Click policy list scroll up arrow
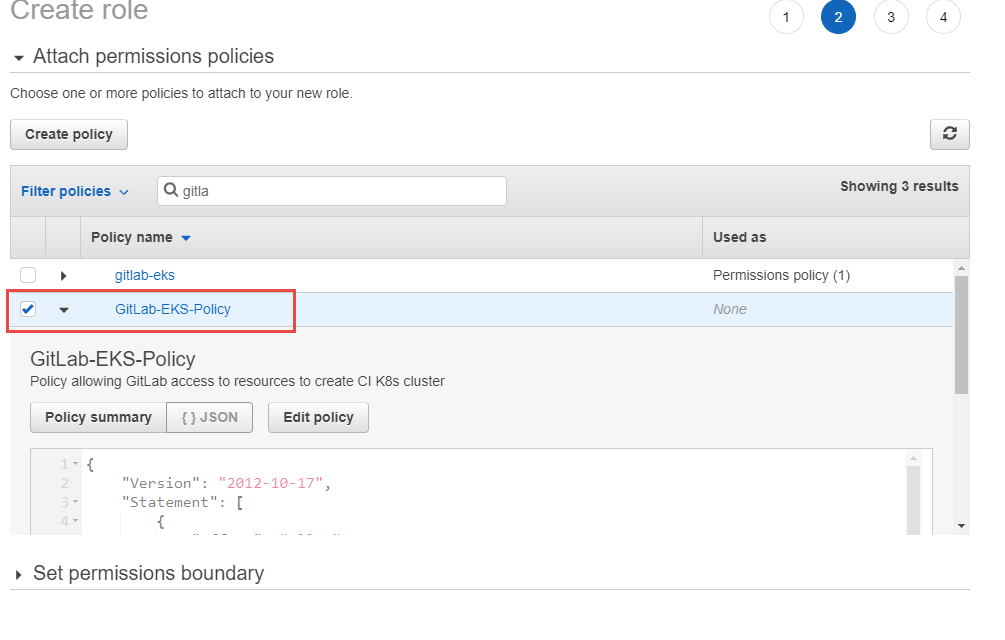The height and width of the screenshot is (640, 1005). tap(961, 268)
